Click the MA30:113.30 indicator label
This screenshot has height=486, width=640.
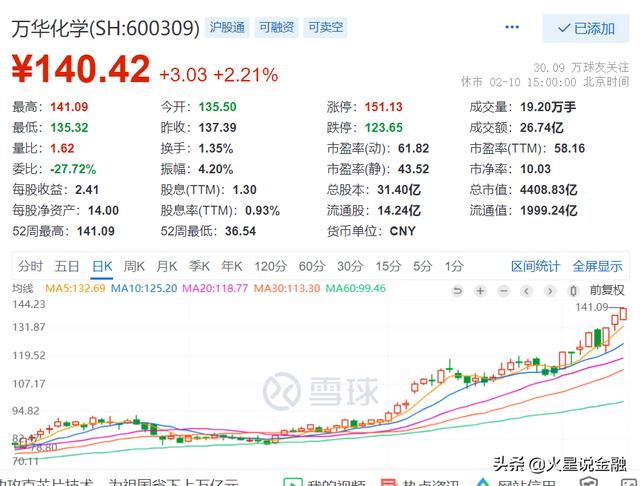point(287,288)
